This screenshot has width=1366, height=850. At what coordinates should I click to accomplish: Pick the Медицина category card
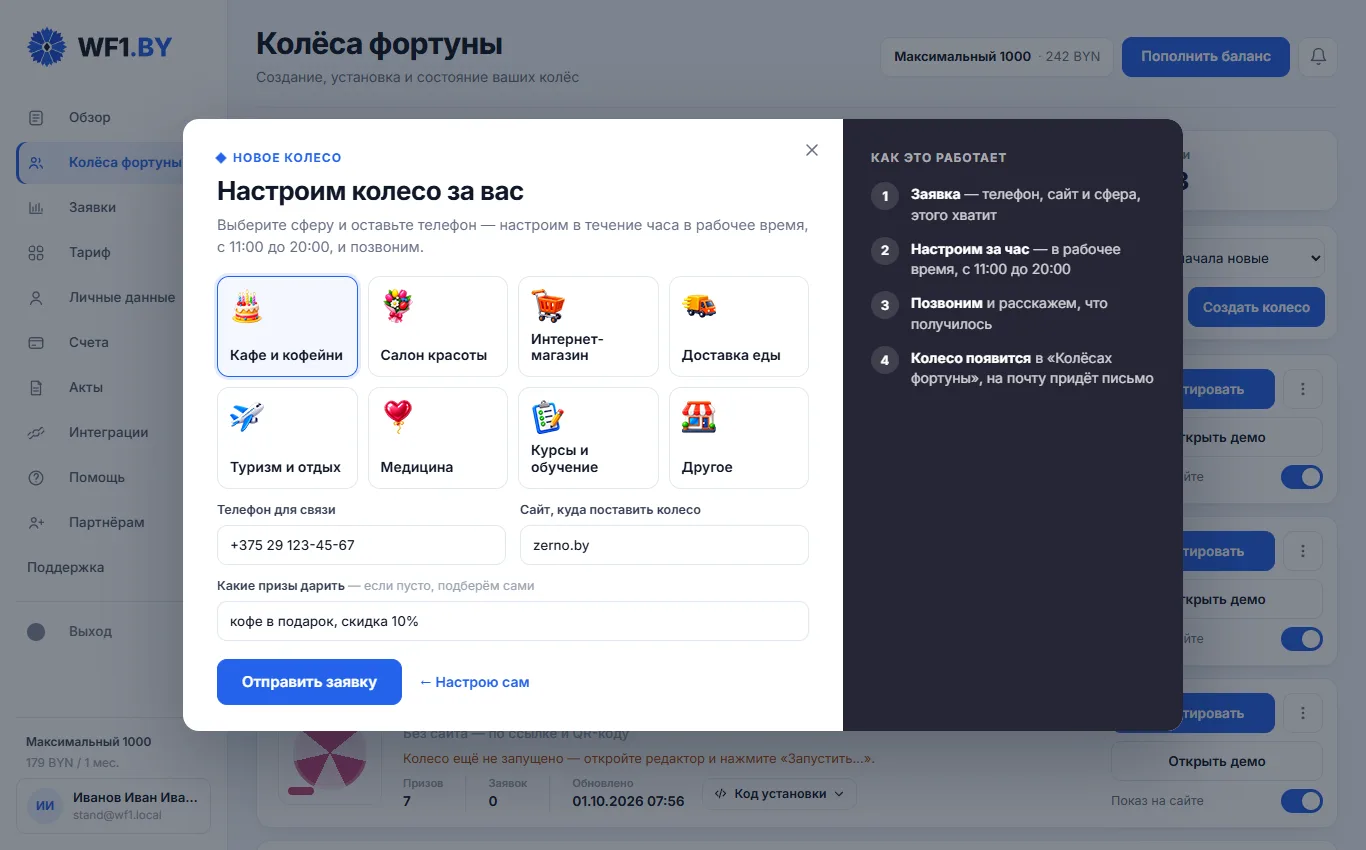click(438, 438)
